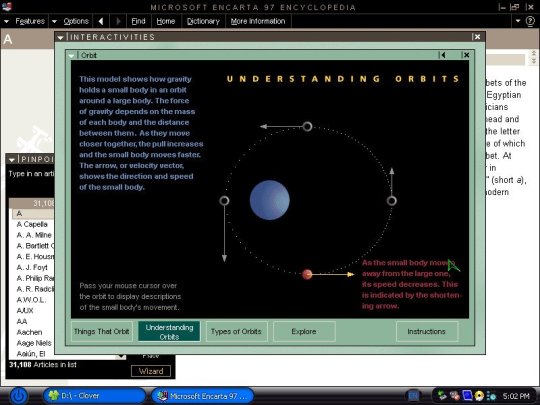Expand the Interactivities title dropdown arrow
Screen dimensions: 540x405
(x=61, y=37)
